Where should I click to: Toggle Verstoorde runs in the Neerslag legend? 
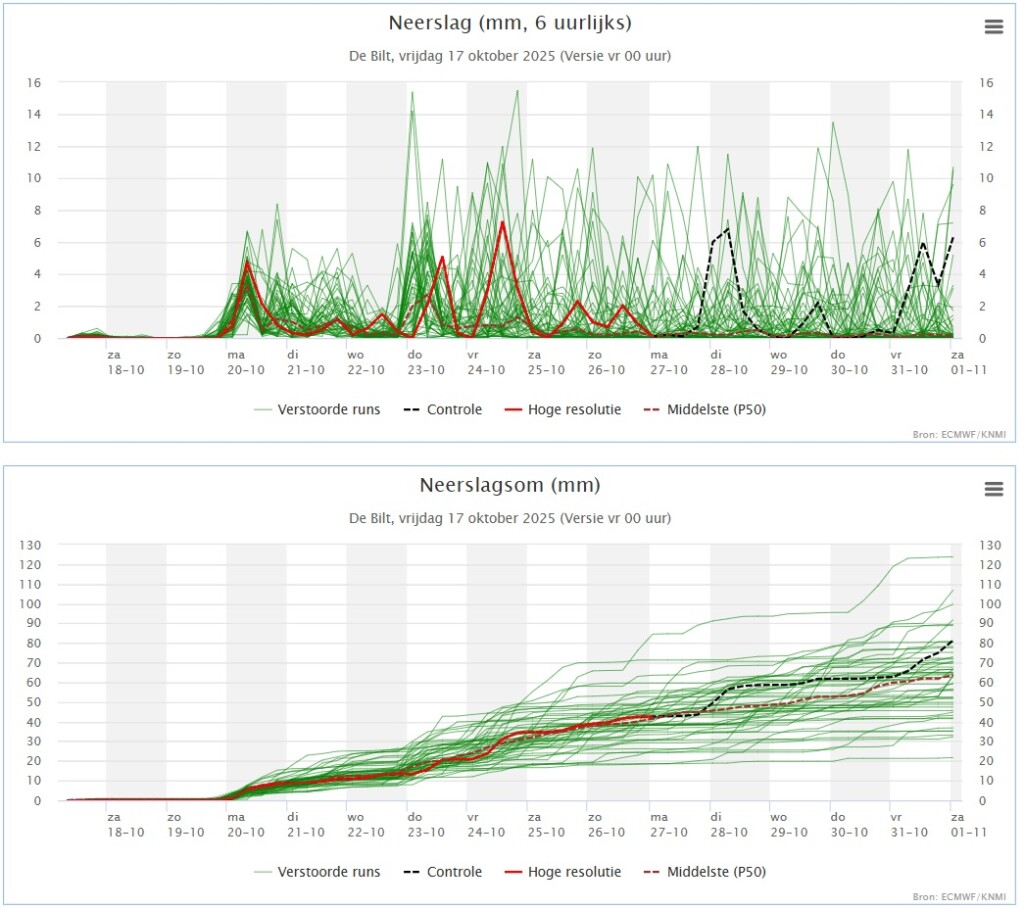click(x=317, y=409)
